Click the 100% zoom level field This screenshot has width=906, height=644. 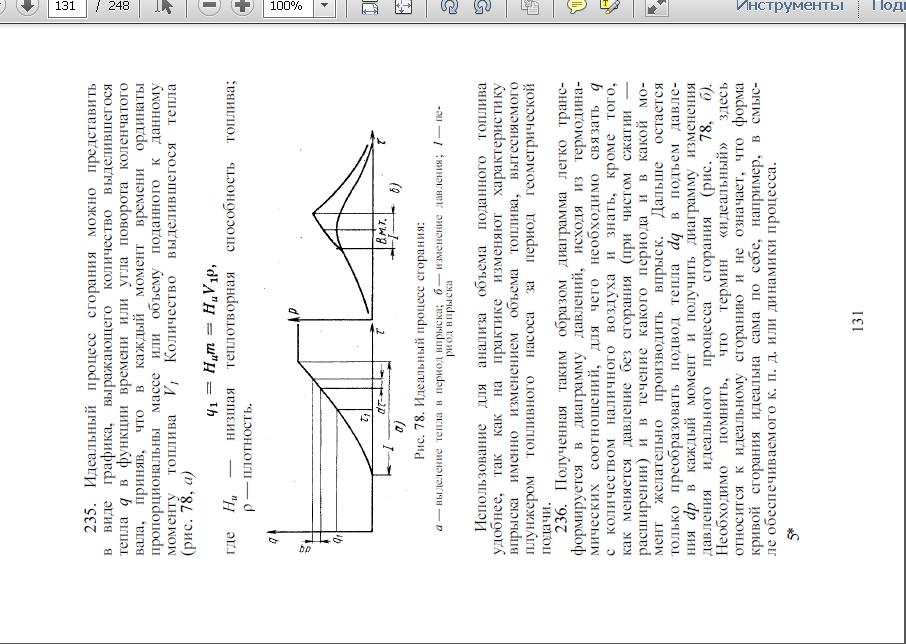pyautogui.click(x=287, y=6)
